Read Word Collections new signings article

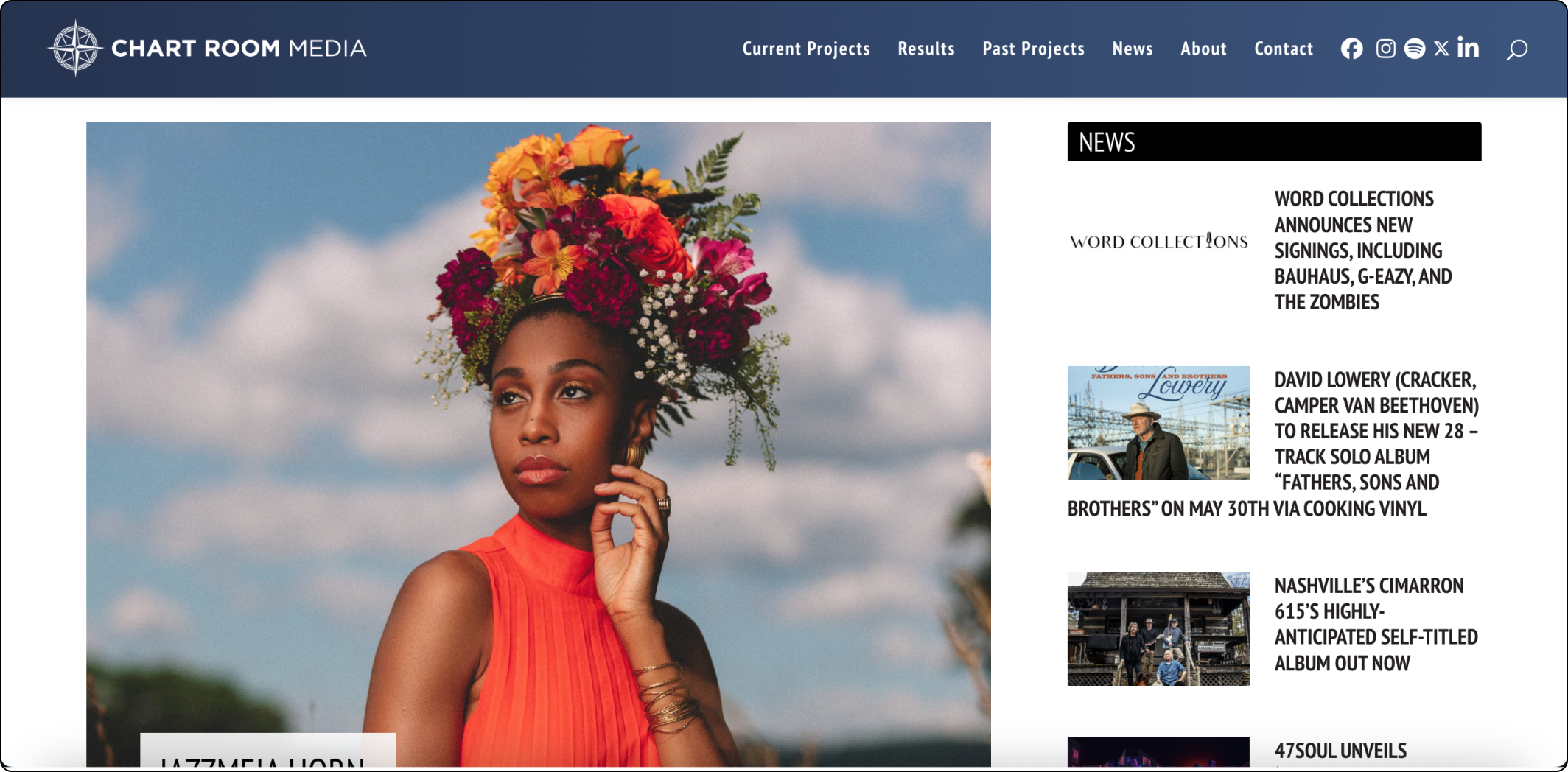pos(1363,250)
